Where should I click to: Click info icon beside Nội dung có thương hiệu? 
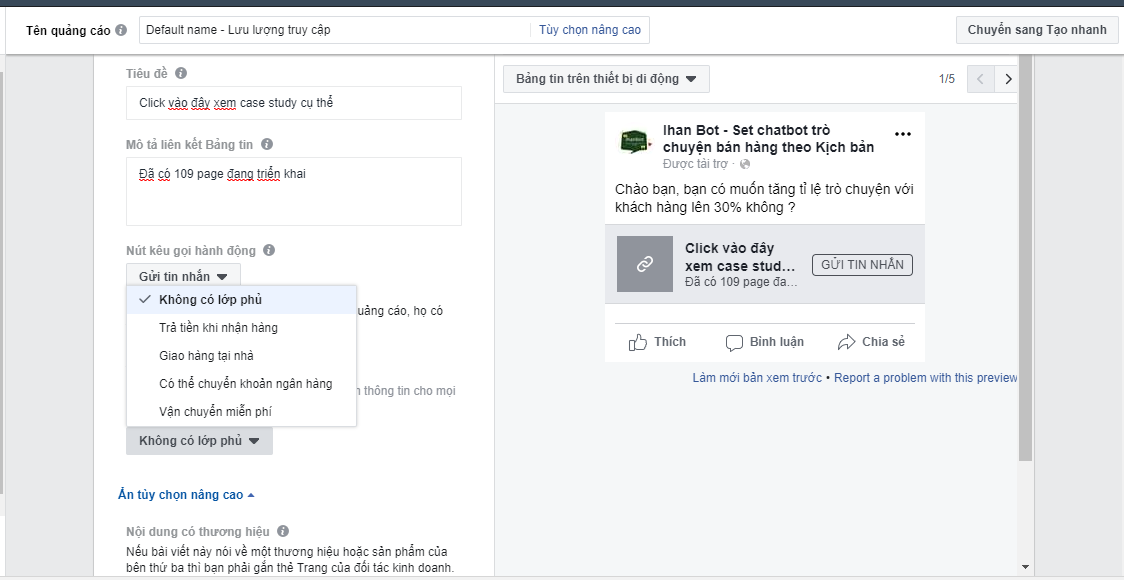[283, 531]
